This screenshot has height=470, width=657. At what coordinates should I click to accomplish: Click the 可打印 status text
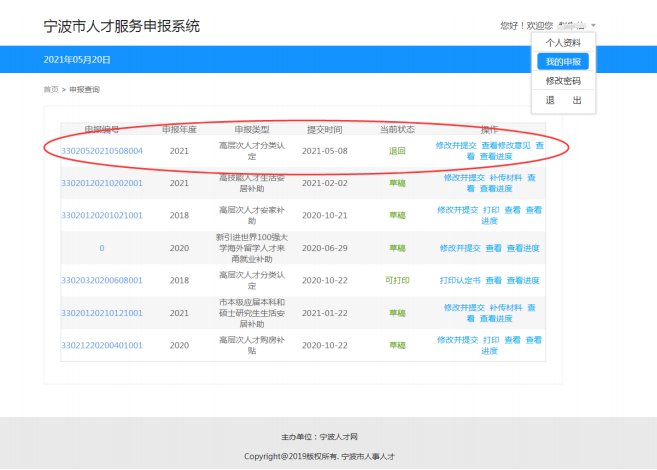click(x=397, y=280)
